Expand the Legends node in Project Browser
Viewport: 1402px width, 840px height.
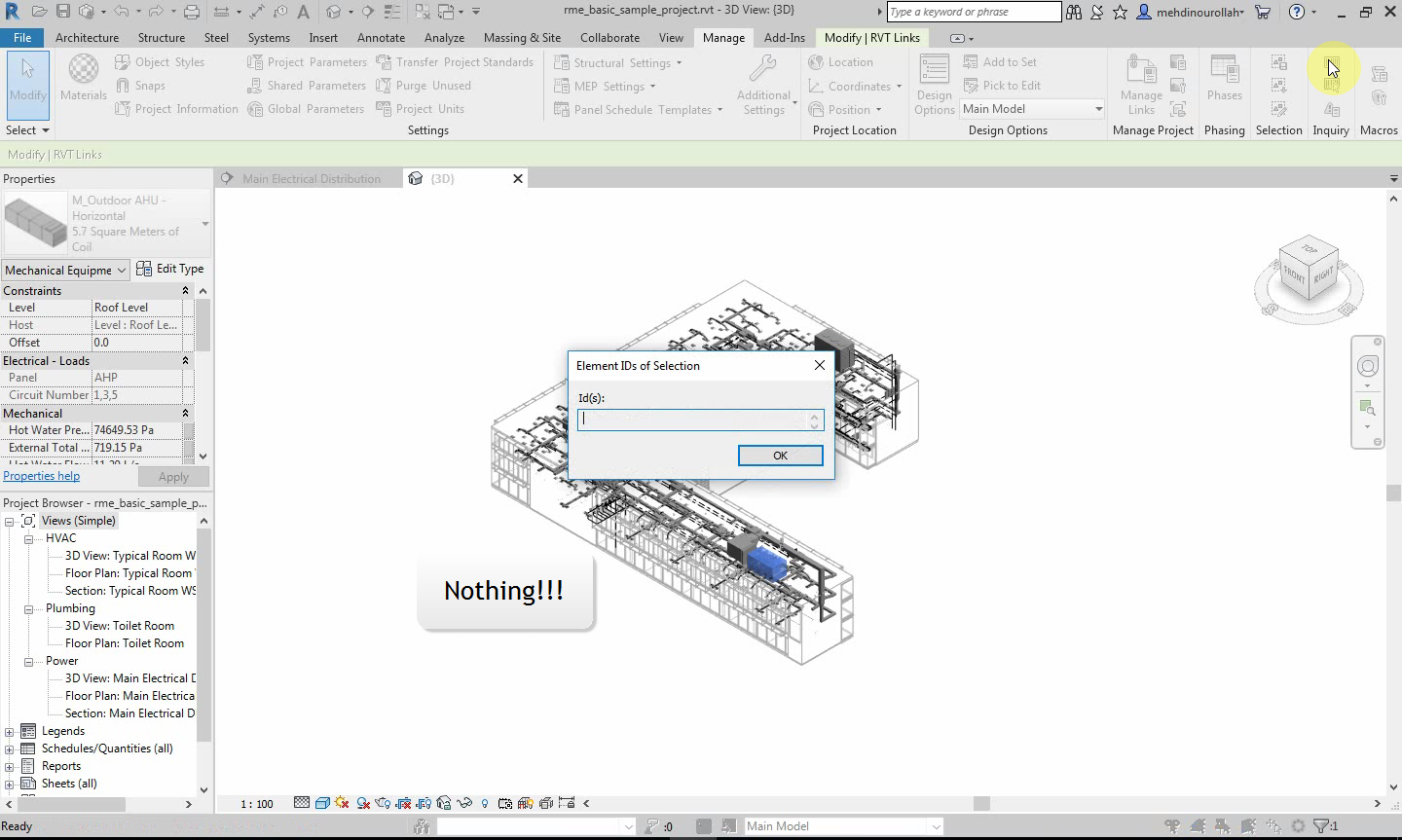click(10, 731)
